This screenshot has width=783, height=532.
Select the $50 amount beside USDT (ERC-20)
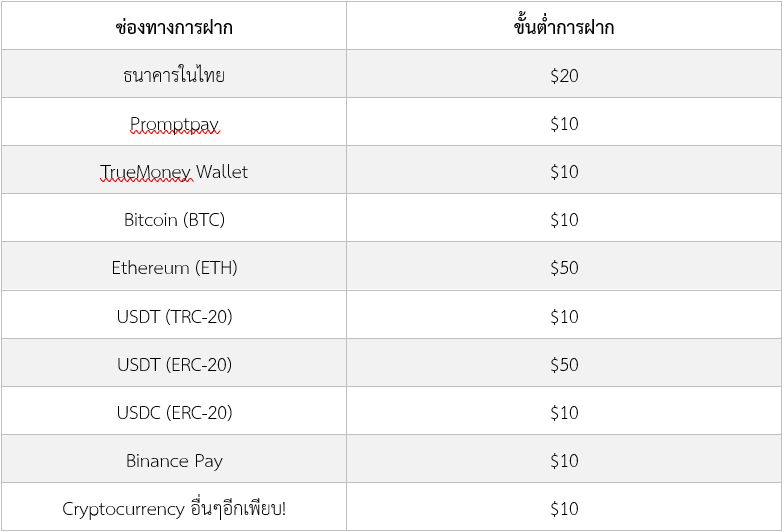coord(564,365)
